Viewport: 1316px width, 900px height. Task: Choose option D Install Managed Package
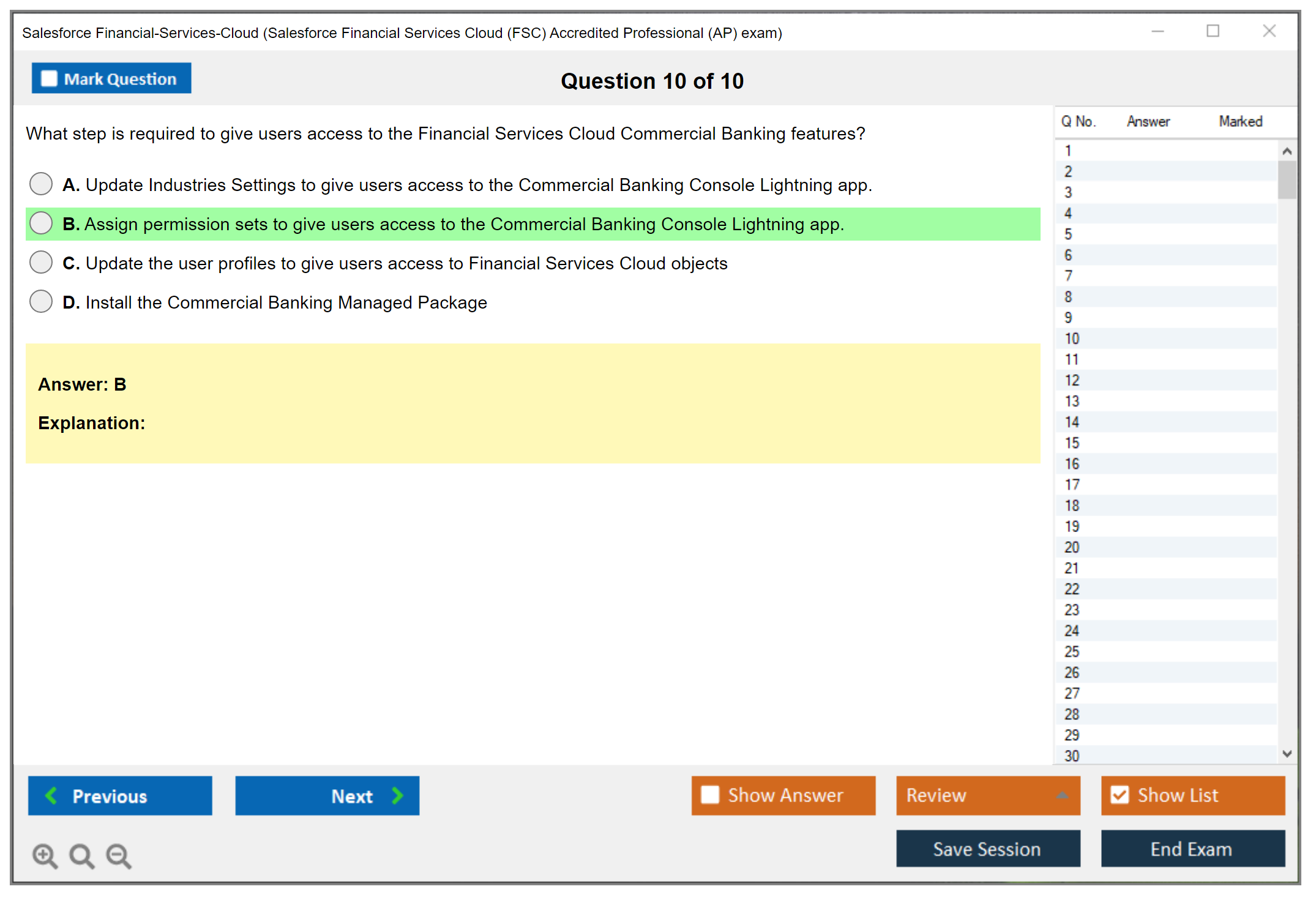pyautogui.click(x=41, y=301)
